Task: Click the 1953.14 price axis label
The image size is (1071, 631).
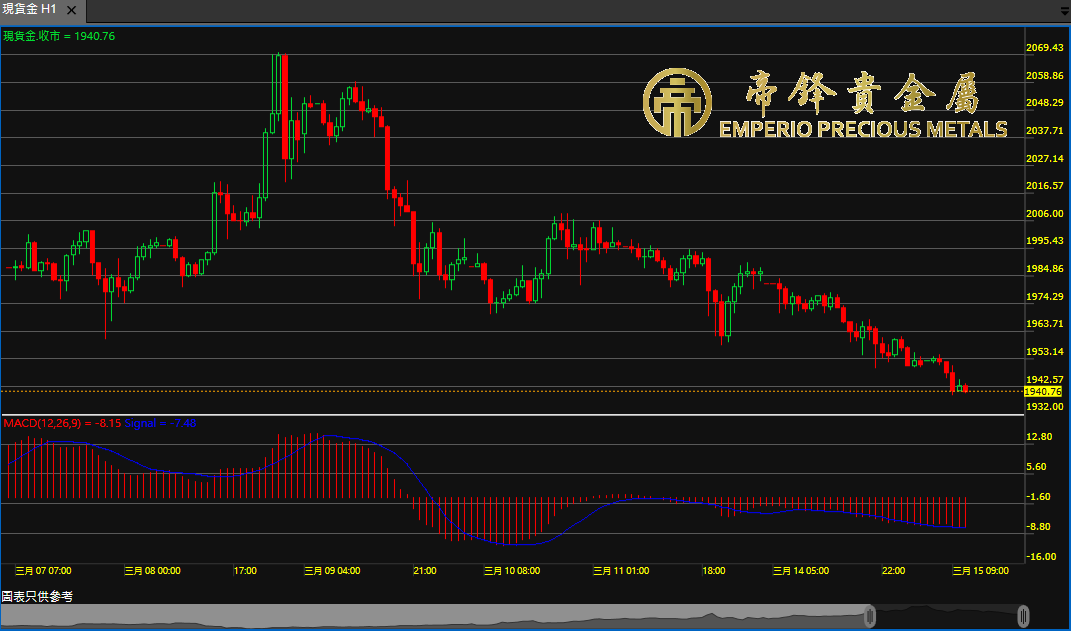Action: (x=1044, y=352)
